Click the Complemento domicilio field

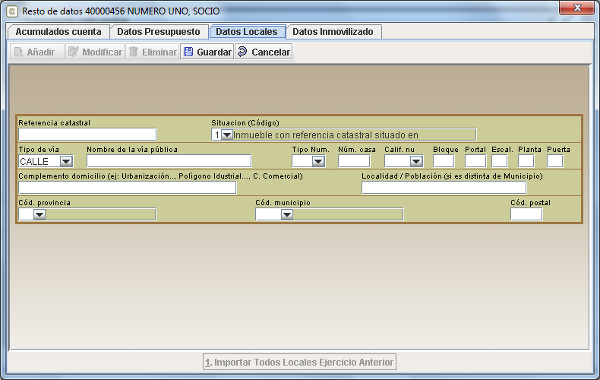pyautogui.click(x=127, y=188)
